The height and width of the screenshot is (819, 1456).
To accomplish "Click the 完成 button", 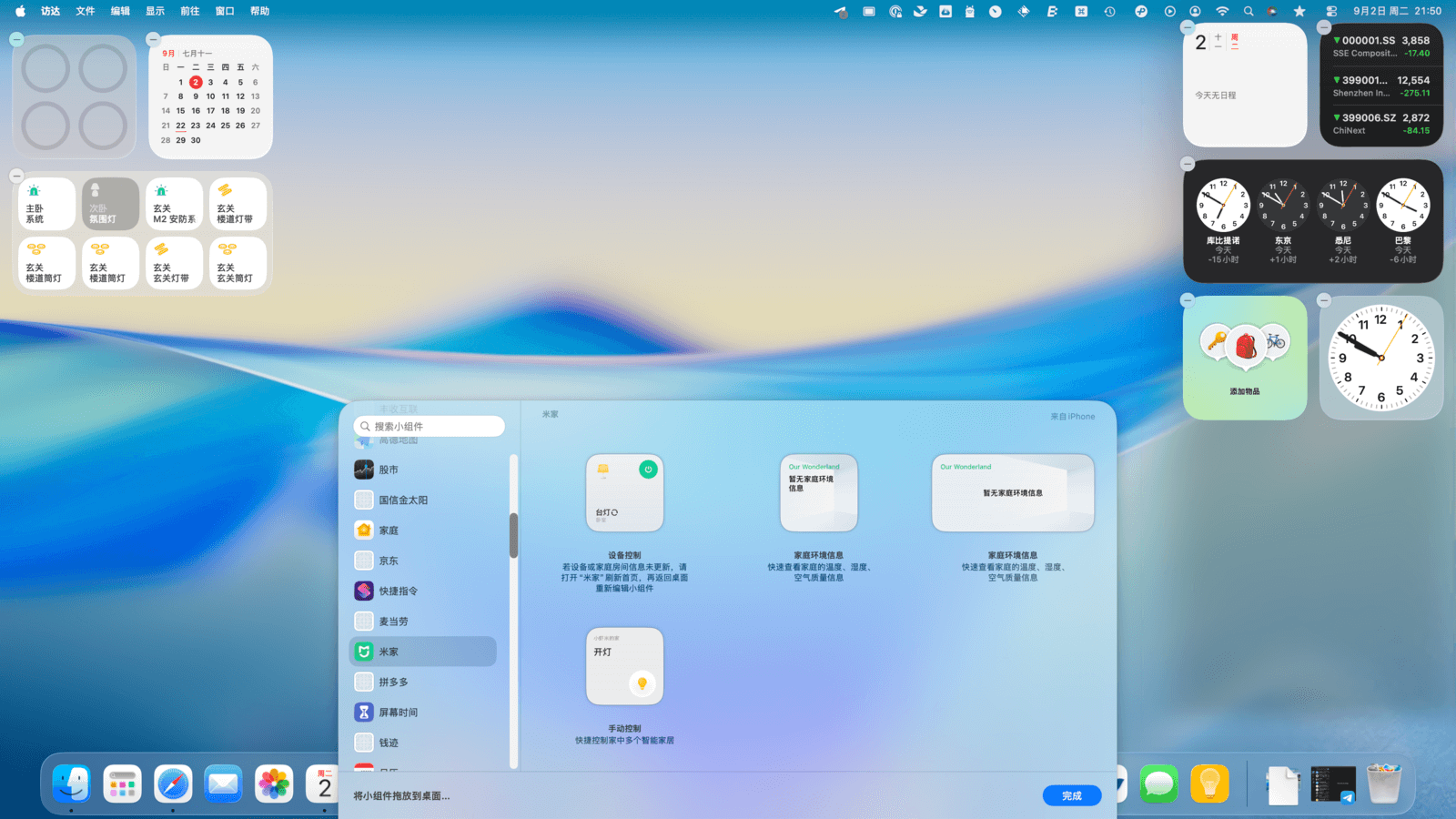I will click(1072, 795).
